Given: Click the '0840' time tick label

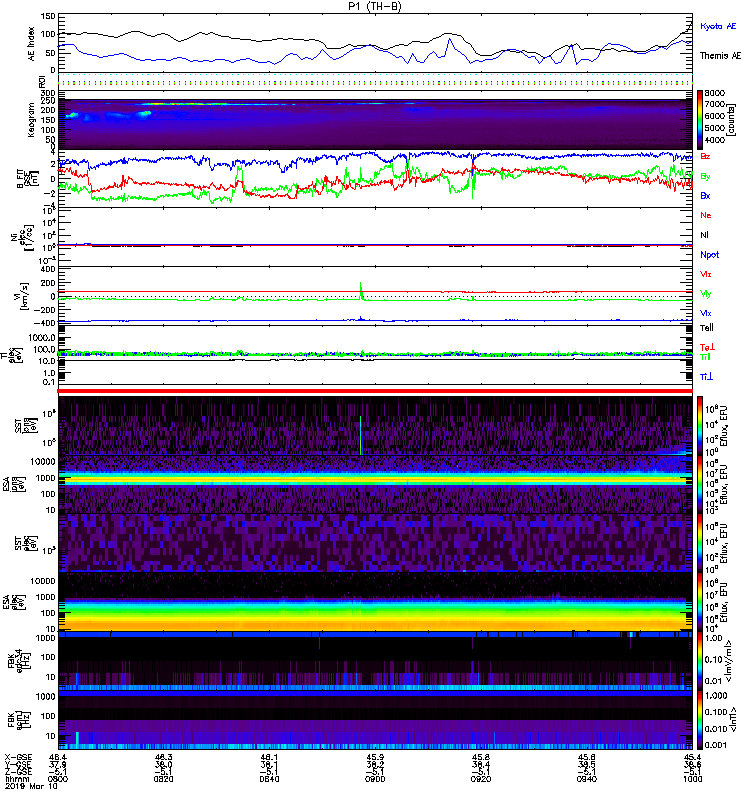Looking at the screenshot, I should pos(269,779).
